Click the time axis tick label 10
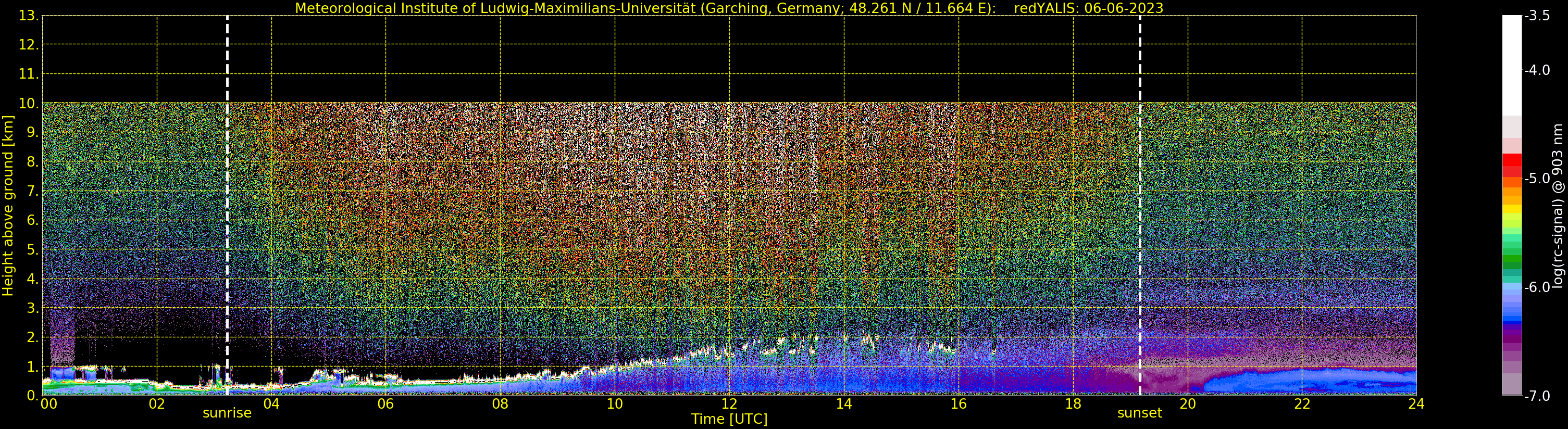This screenshot has width=1568, height=429. pyautogui.click(x=615, y=404)
